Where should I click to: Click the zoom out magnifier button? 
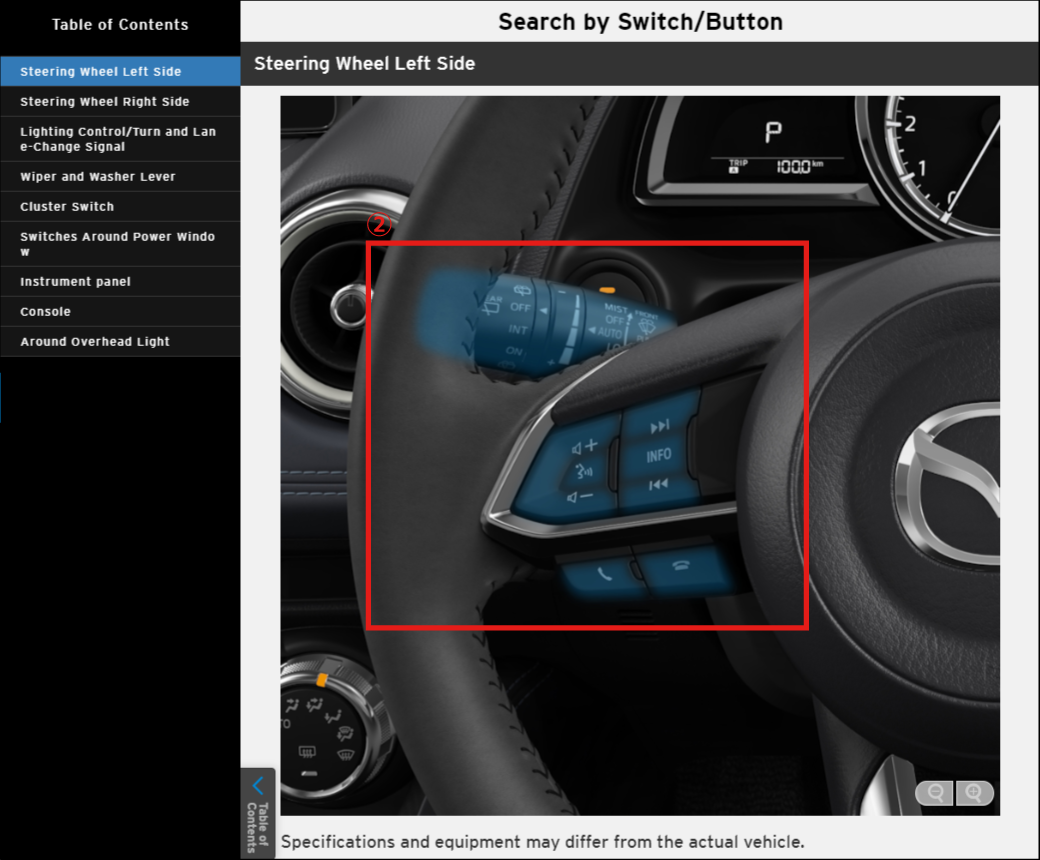click(x=936, y=793)
